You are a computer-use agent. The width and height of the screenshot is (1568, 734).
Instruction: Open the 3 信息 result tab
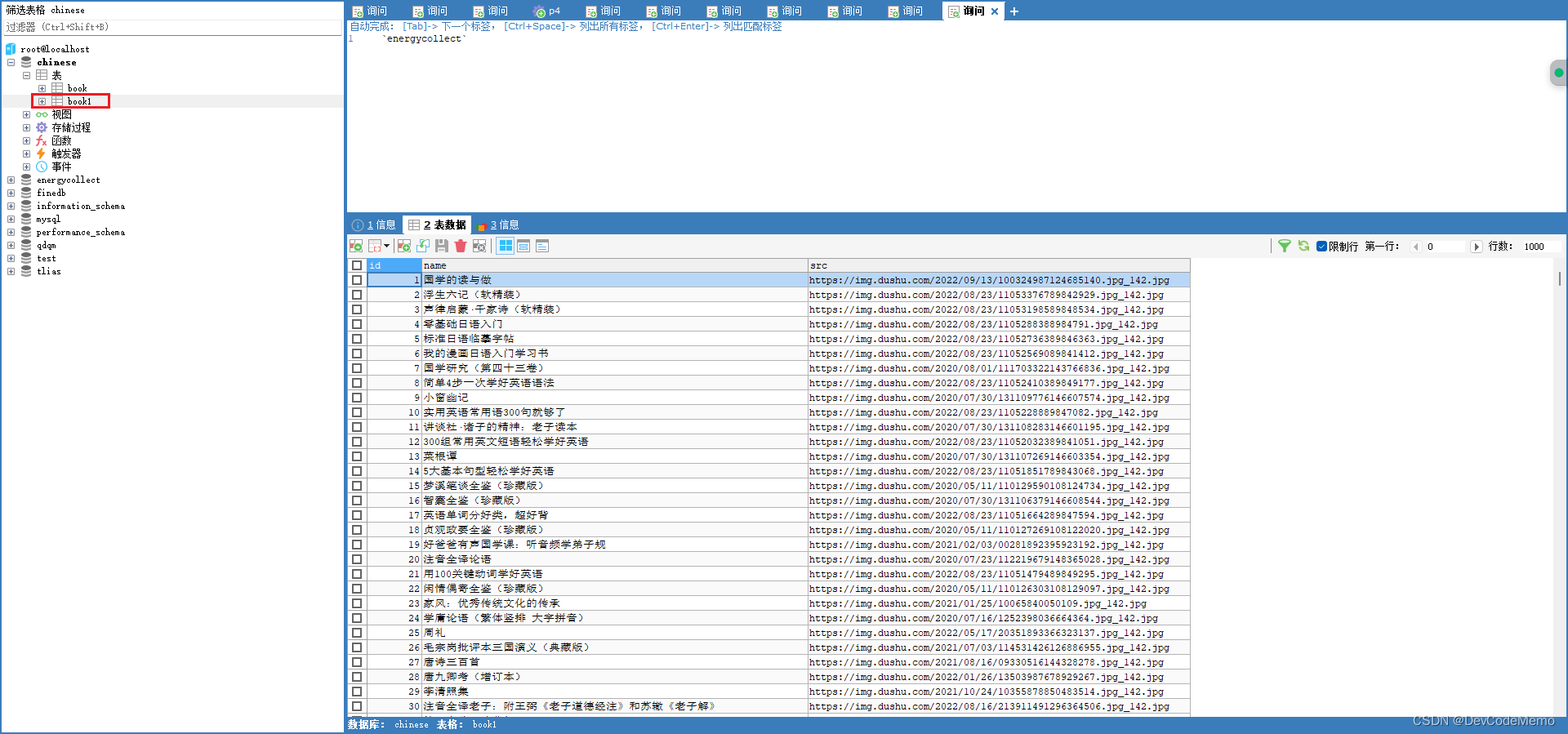pyautogui.click(x=498, y=225)
